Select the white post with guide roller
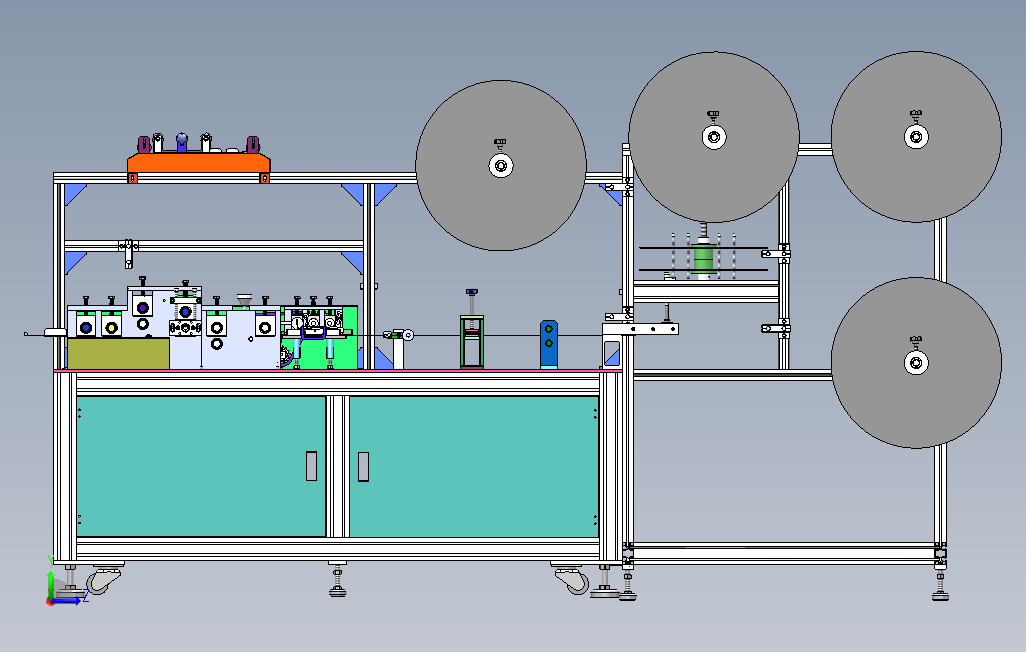The height and width of the screenshot is (652, 1026). click(x=398, y=350)
